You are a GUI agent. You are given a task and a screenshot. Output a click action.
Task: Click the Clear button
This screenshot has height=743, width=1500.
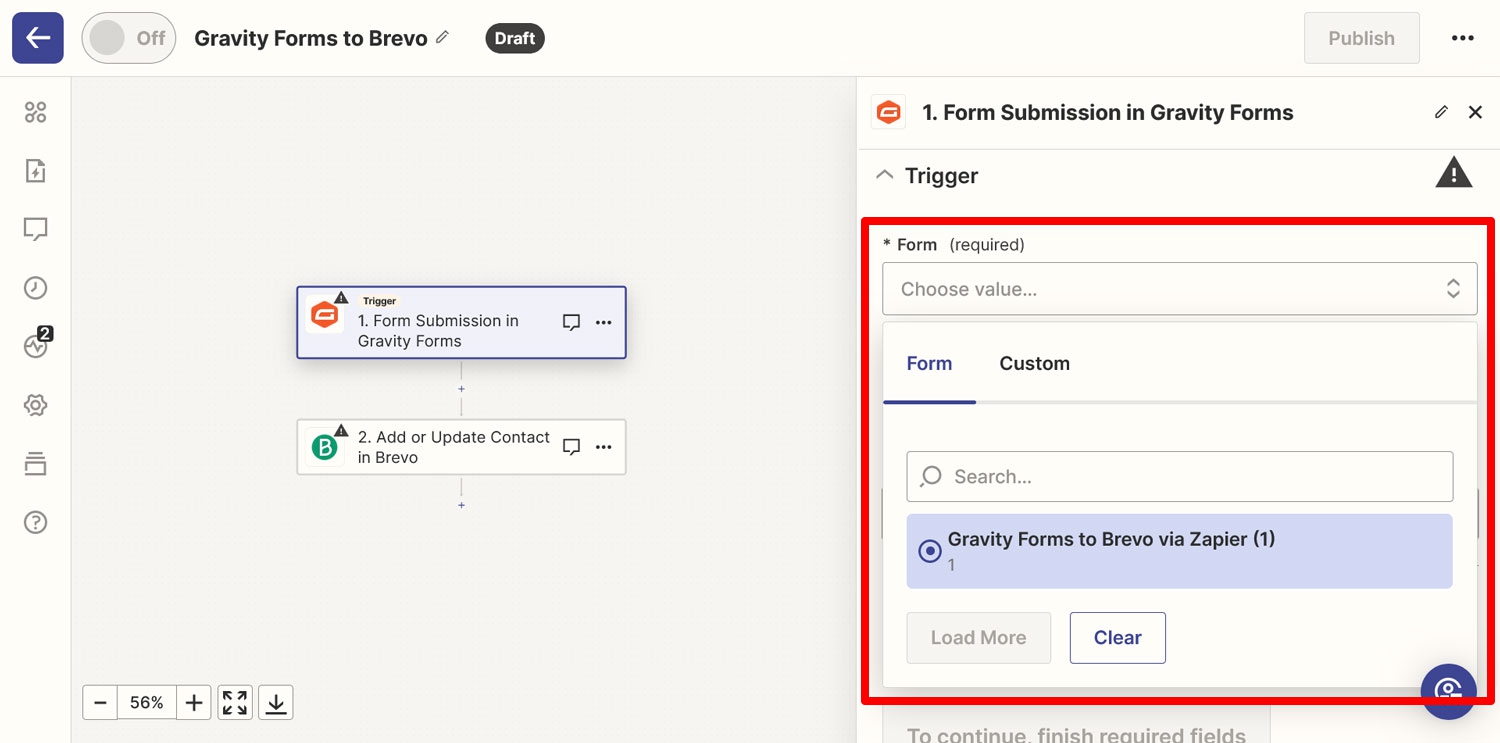[x=1117, y=638]
